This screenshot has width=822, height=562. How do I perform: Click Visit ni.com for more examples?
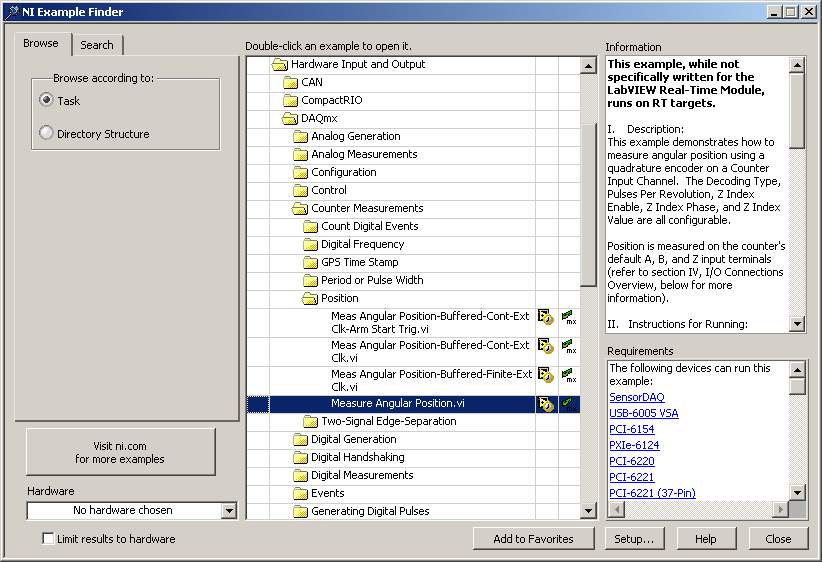[121, 452]
